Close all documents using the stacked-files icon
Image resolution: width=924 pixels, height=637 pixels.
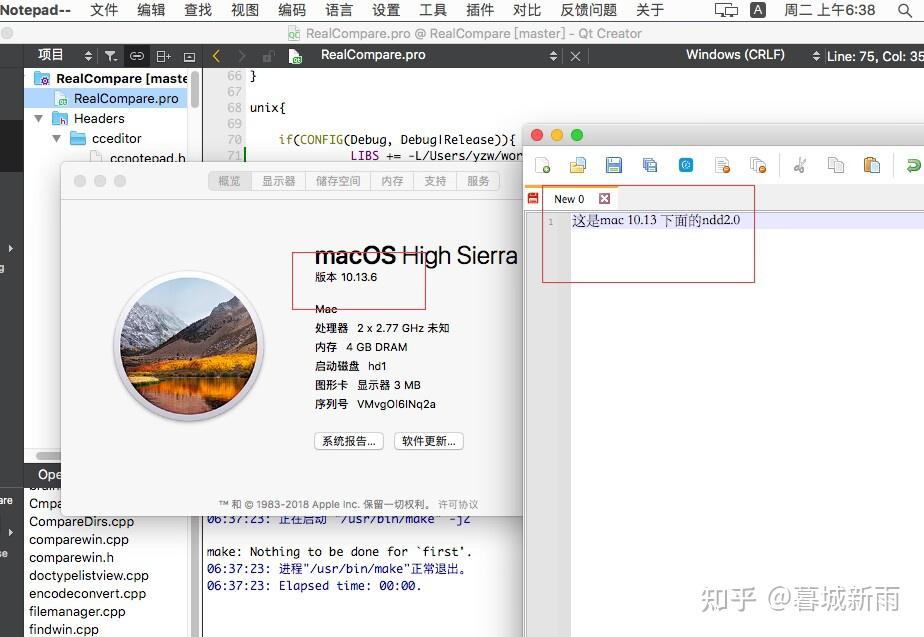[756, 164]
